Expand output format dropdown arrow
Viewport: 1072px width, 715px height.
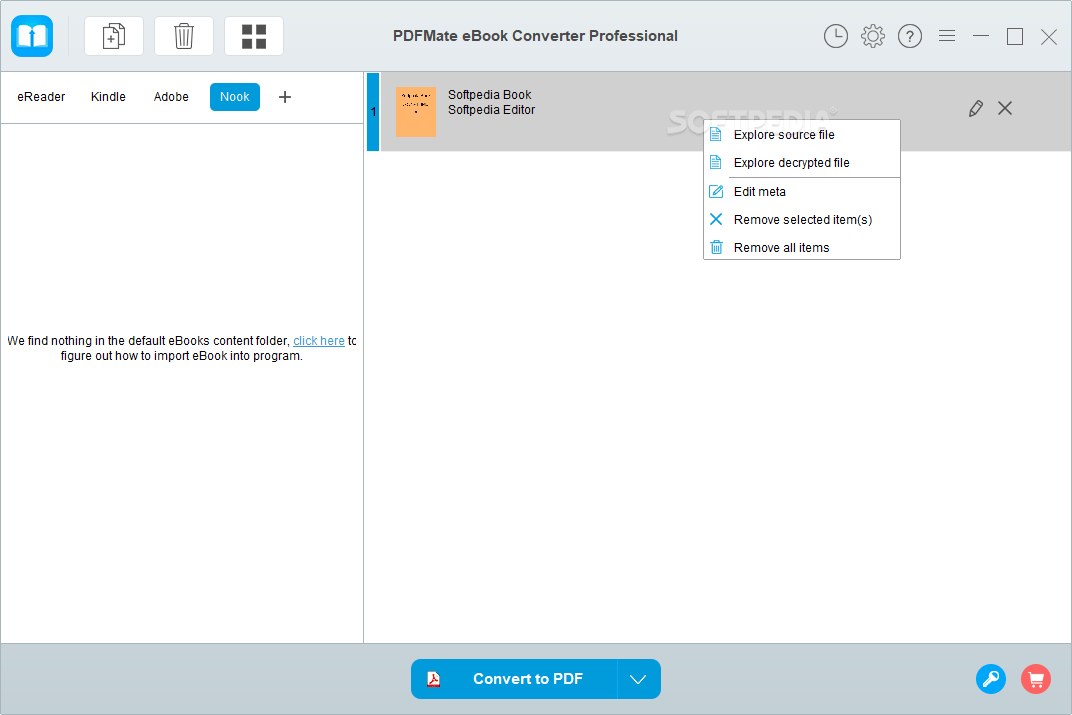point(639,679)
